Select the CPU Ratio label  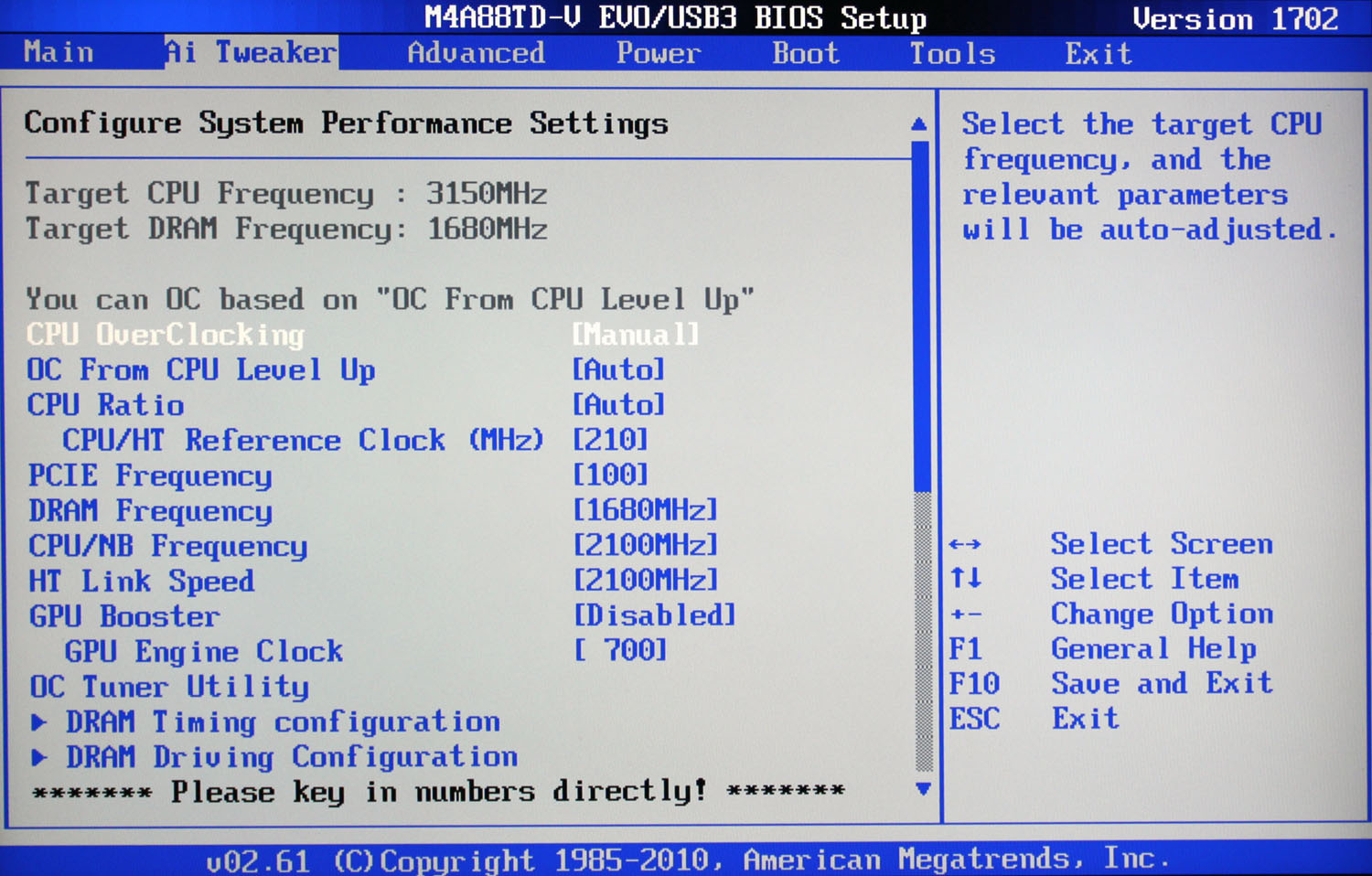point(105,405)
